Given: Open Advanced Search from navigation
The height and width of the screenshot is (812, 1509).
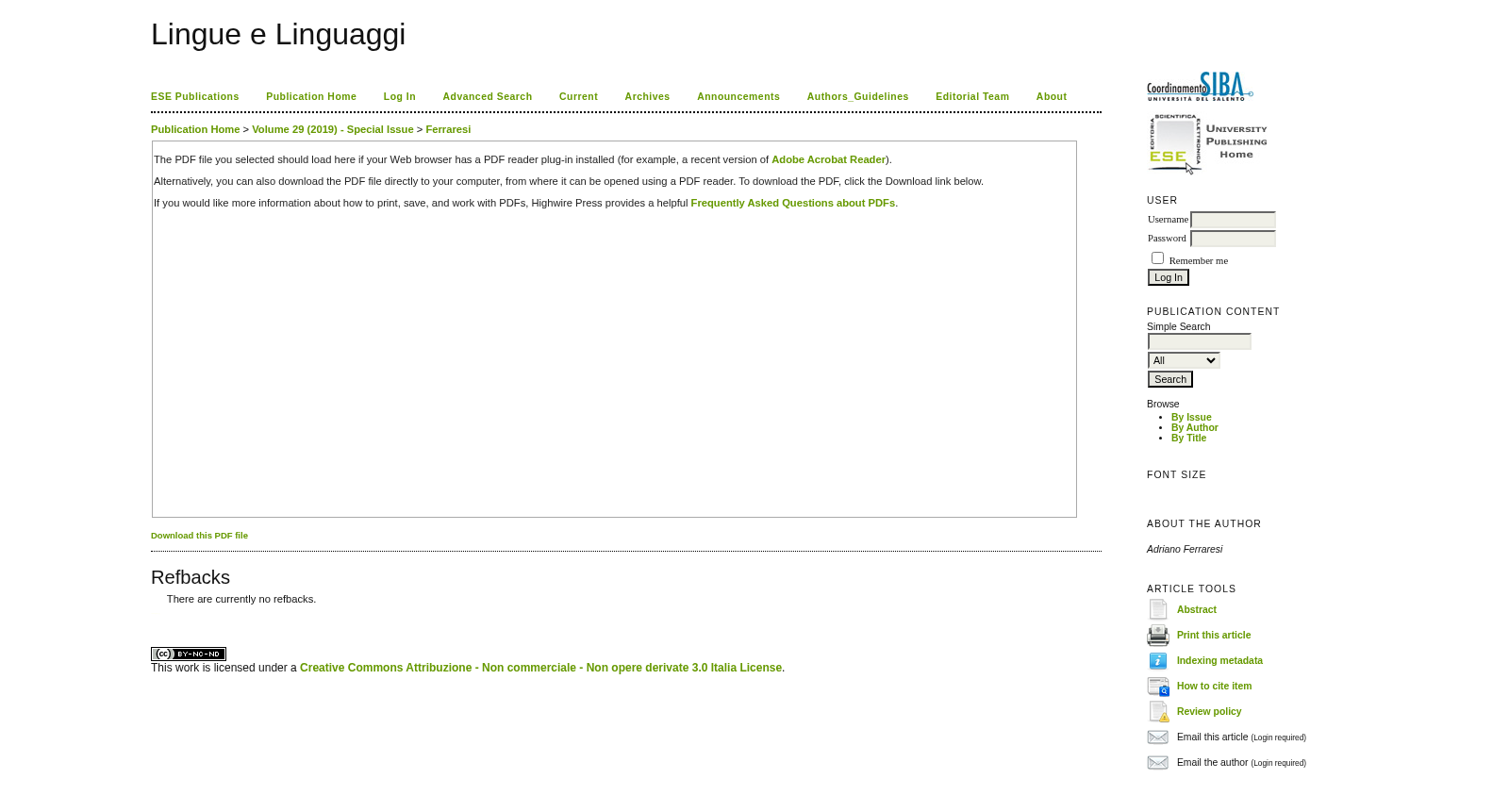Looking at the screenshot, I should click(488, 96).
